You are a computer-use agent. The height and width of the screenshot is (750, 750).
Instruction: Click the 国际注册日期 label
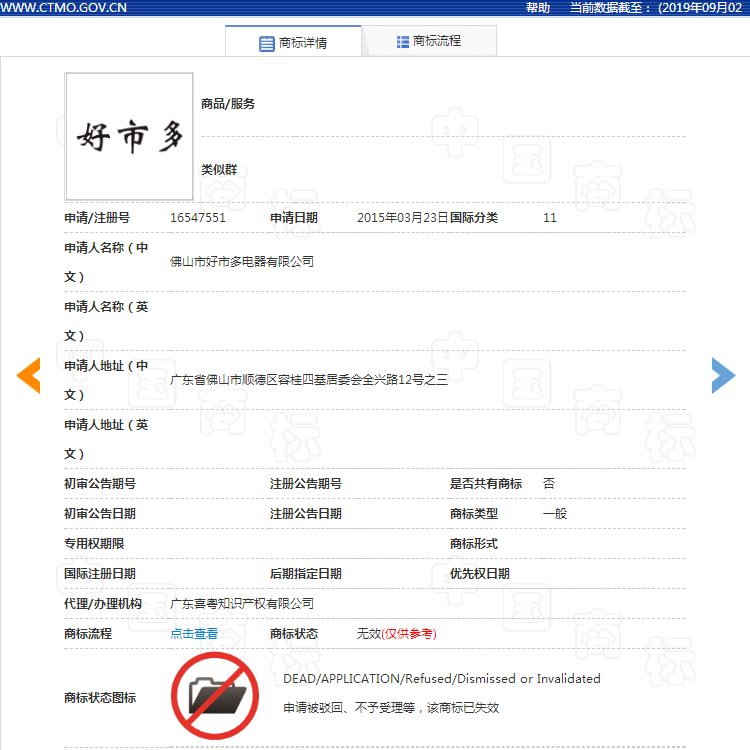100,574
